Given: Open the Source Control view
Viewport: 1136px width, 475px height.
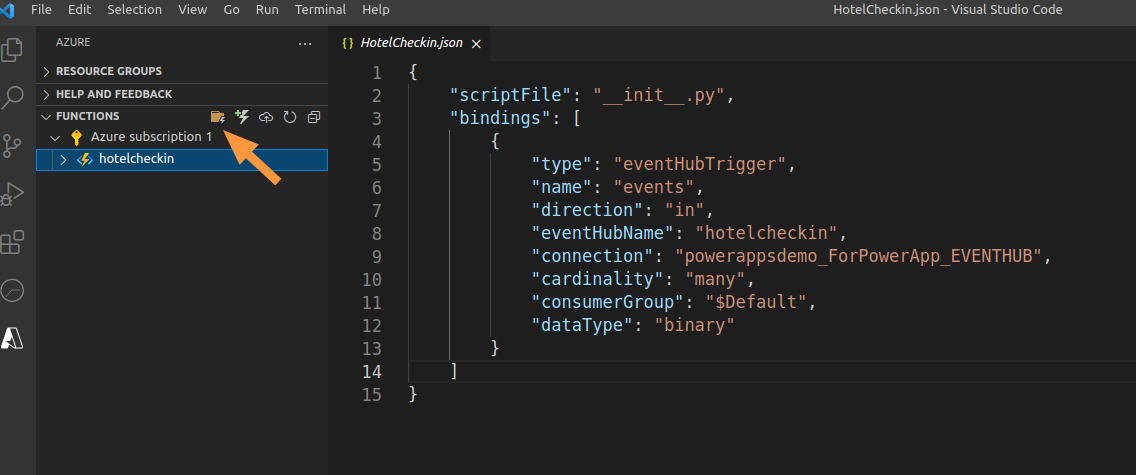Looking at the screenshot, I should pyautogui.click(x=12, y=146).
